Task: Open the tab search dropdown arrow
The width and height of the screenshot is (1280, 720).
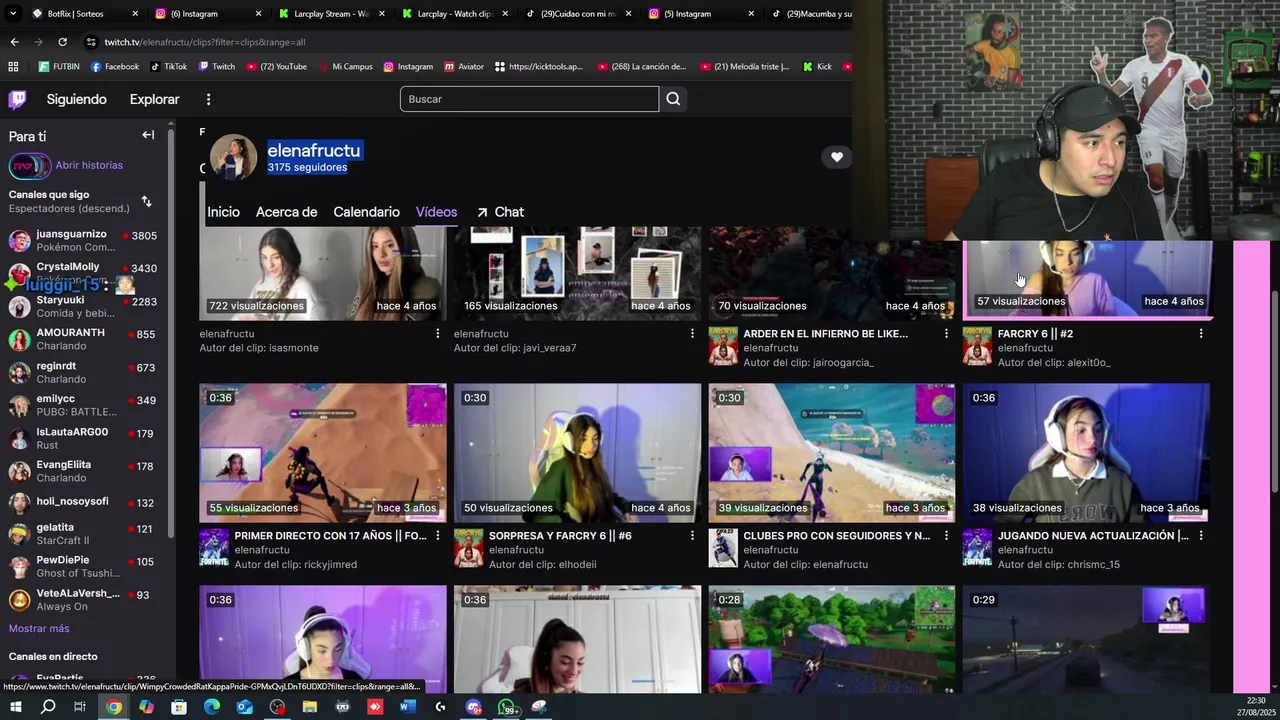Action: 12,14
